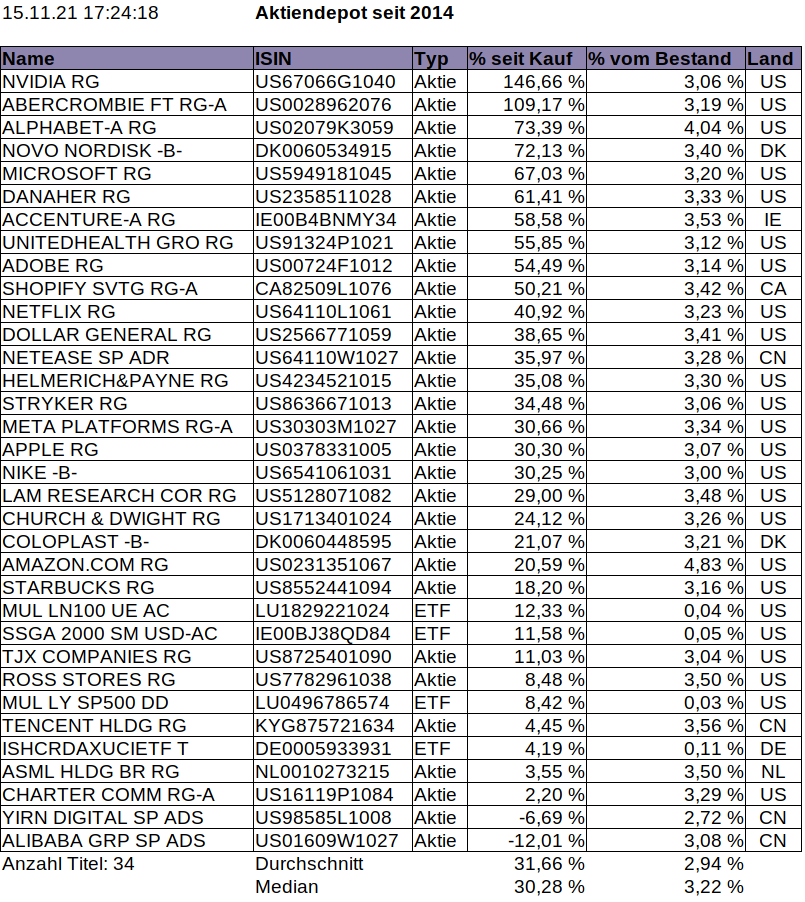Click the SHOPIFY SVTG RG-A entry
805x902 pixels.
tap(127, 288)
